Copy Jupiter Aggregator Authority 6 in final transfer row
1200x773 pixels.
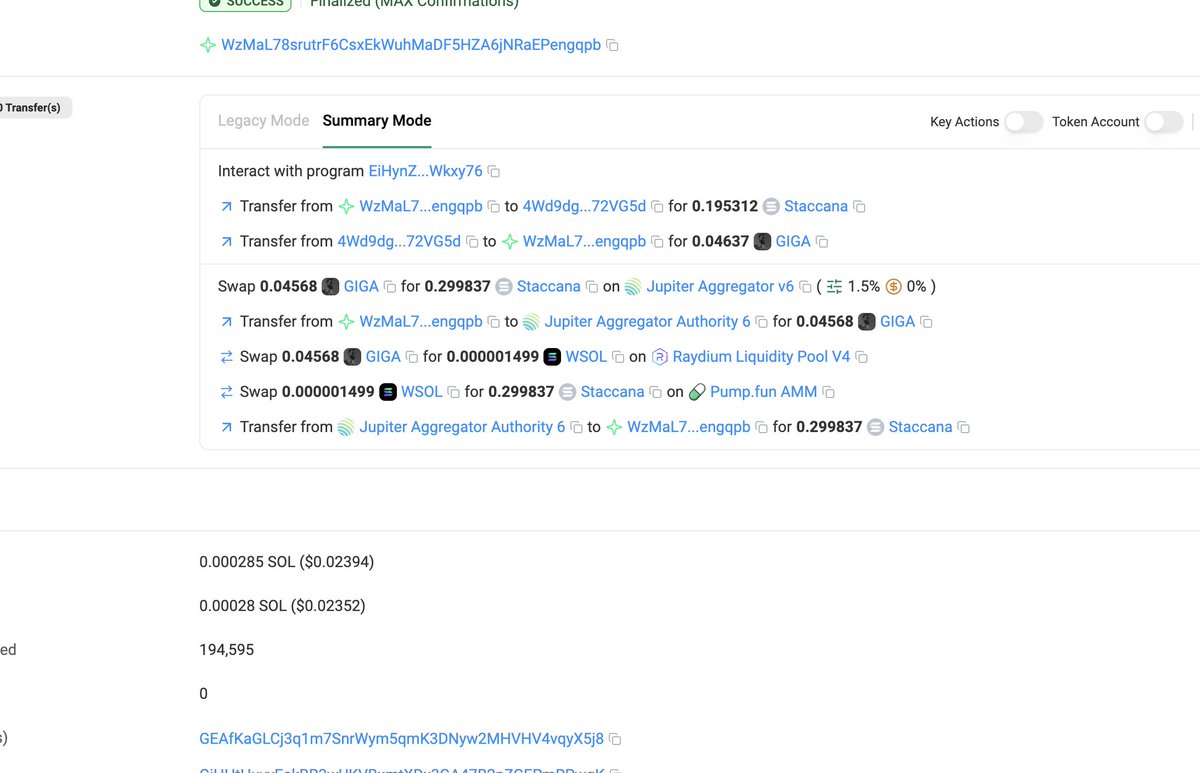576,427
